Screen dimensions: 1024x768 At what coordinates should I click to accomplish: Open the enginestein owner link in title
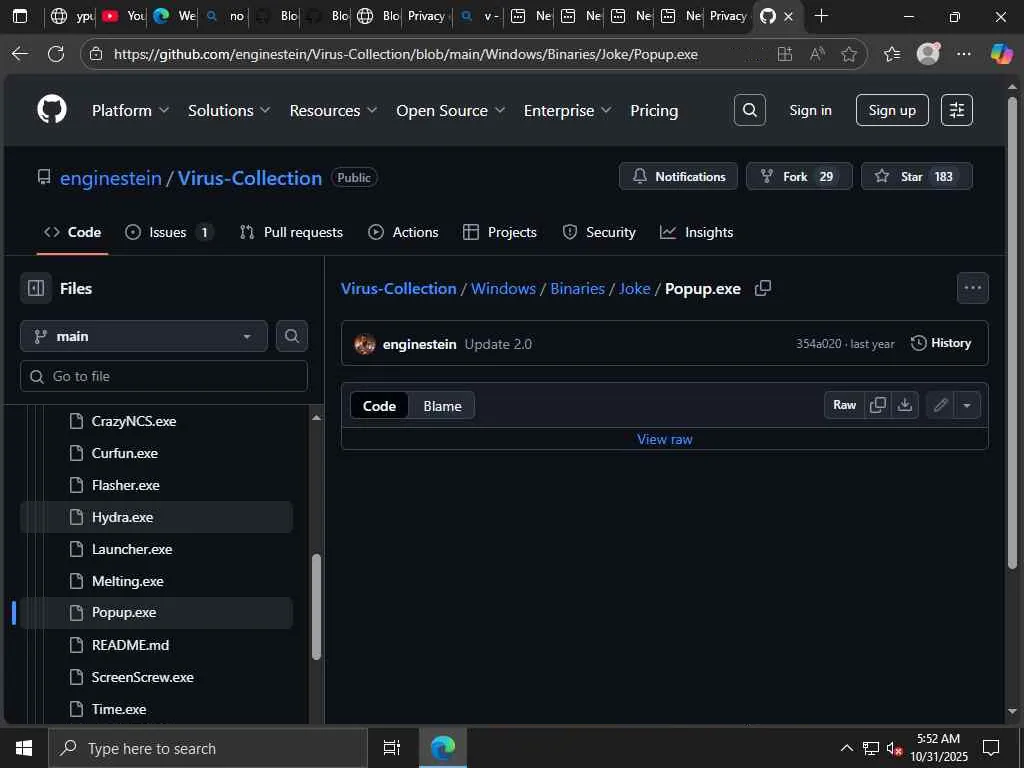click(110, 178)
